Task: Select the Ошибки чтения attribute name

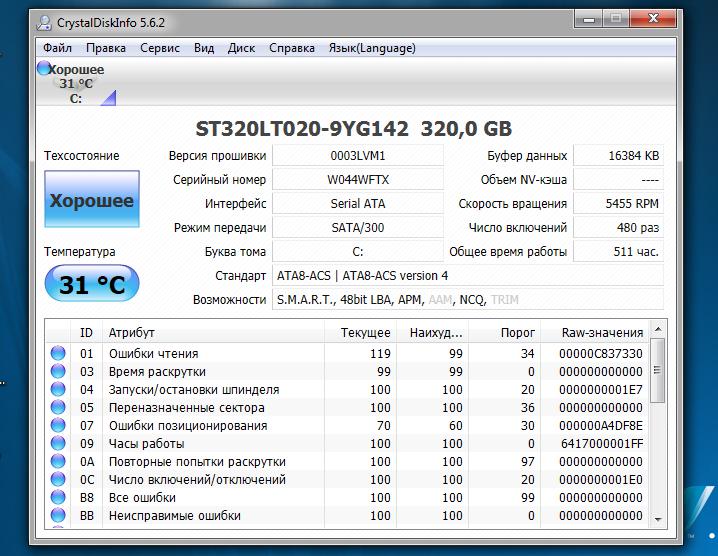Action: click(x=153, y=354)
